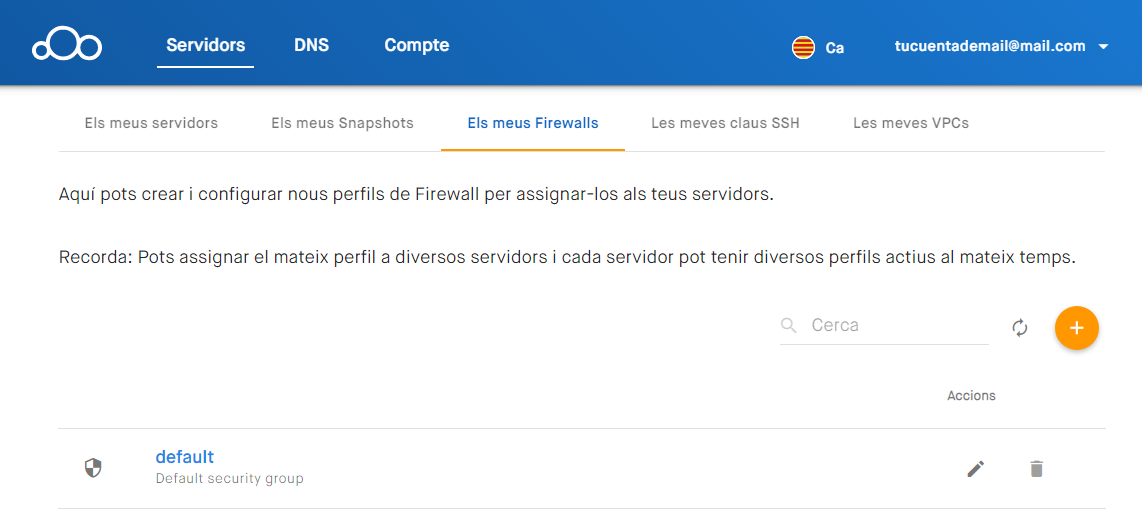
Task: Open the DNS menu
Action: click(311, 45)
